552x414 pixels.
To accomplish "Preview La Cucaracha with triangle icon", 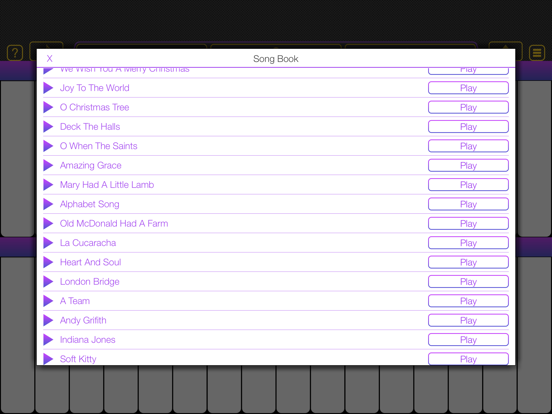I will 48,243.
